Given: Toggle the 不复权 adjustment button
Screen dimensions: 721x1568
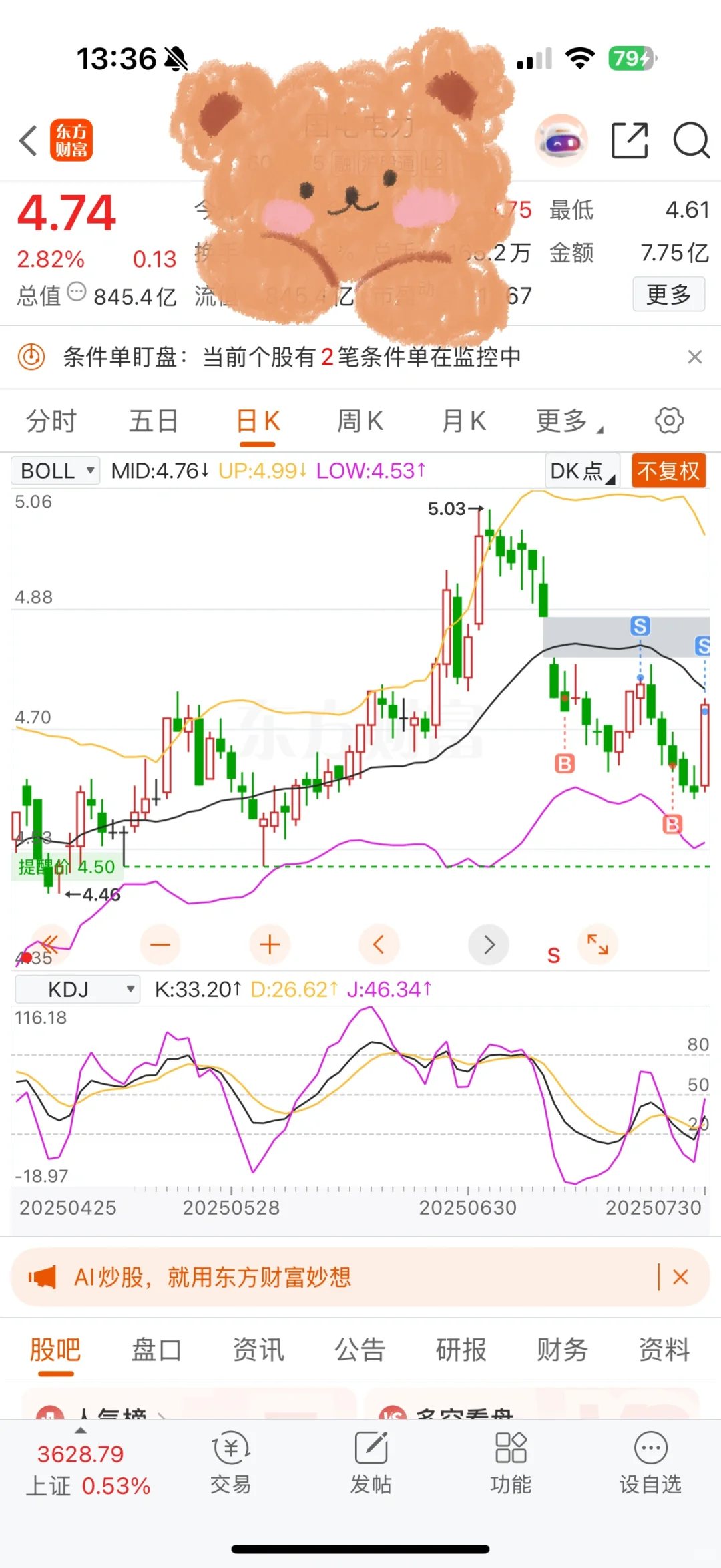Looking at the screenshot, I should tap(668, 471).
